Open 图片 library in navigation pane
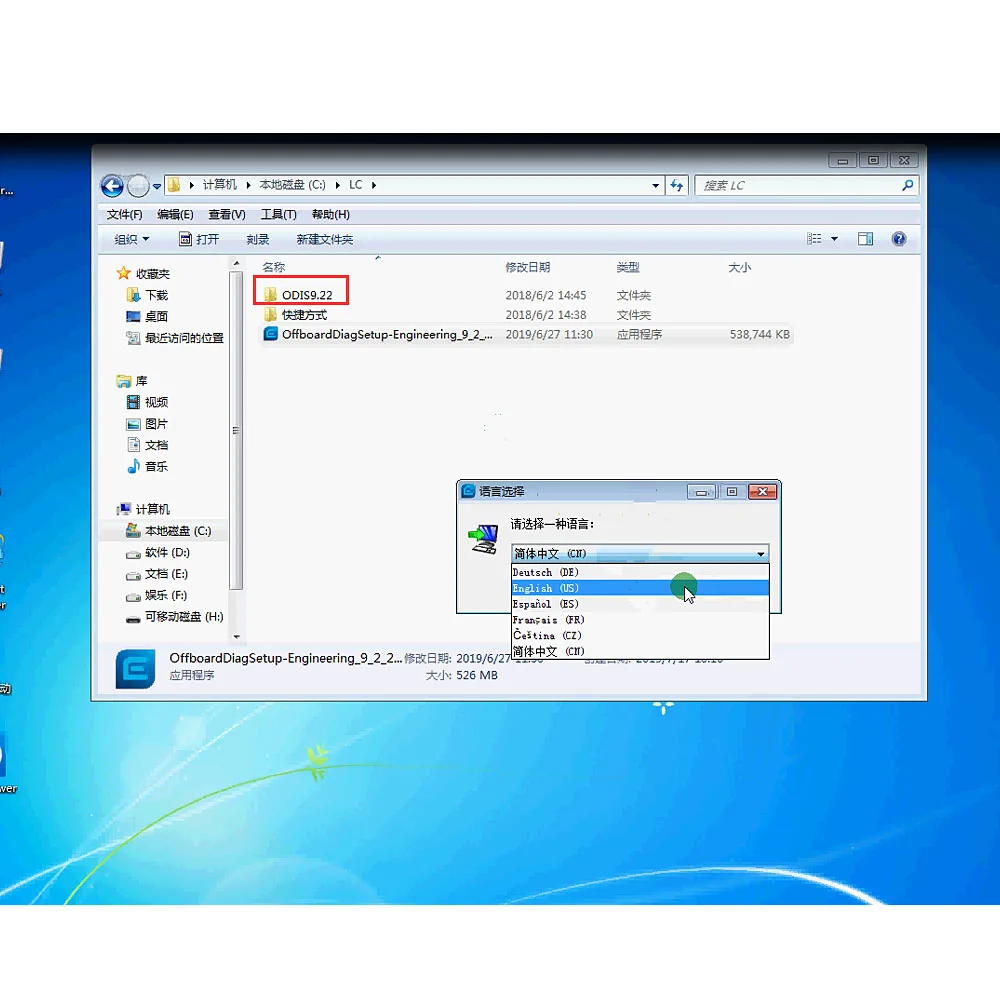 147,423
